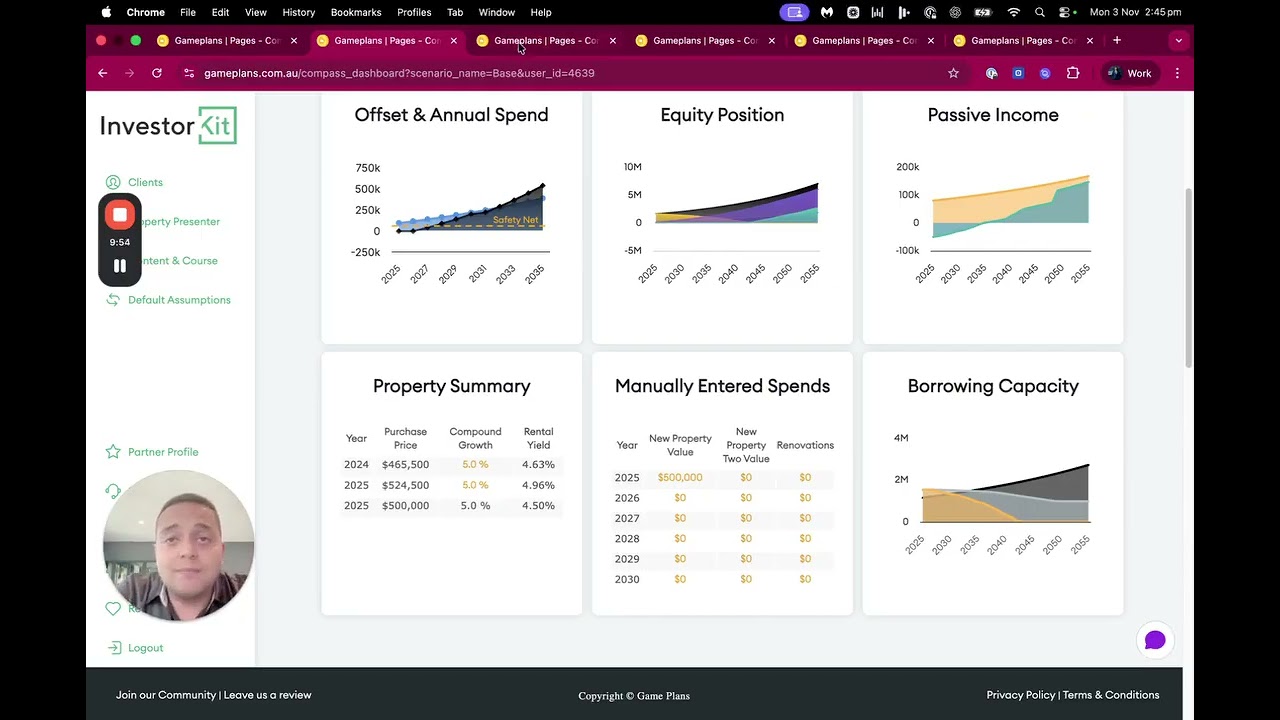Viewport: 1280px width, 720px height.
Task: Go back with browser back arrow
Action: pyautogui.click(x=102, y=73)
